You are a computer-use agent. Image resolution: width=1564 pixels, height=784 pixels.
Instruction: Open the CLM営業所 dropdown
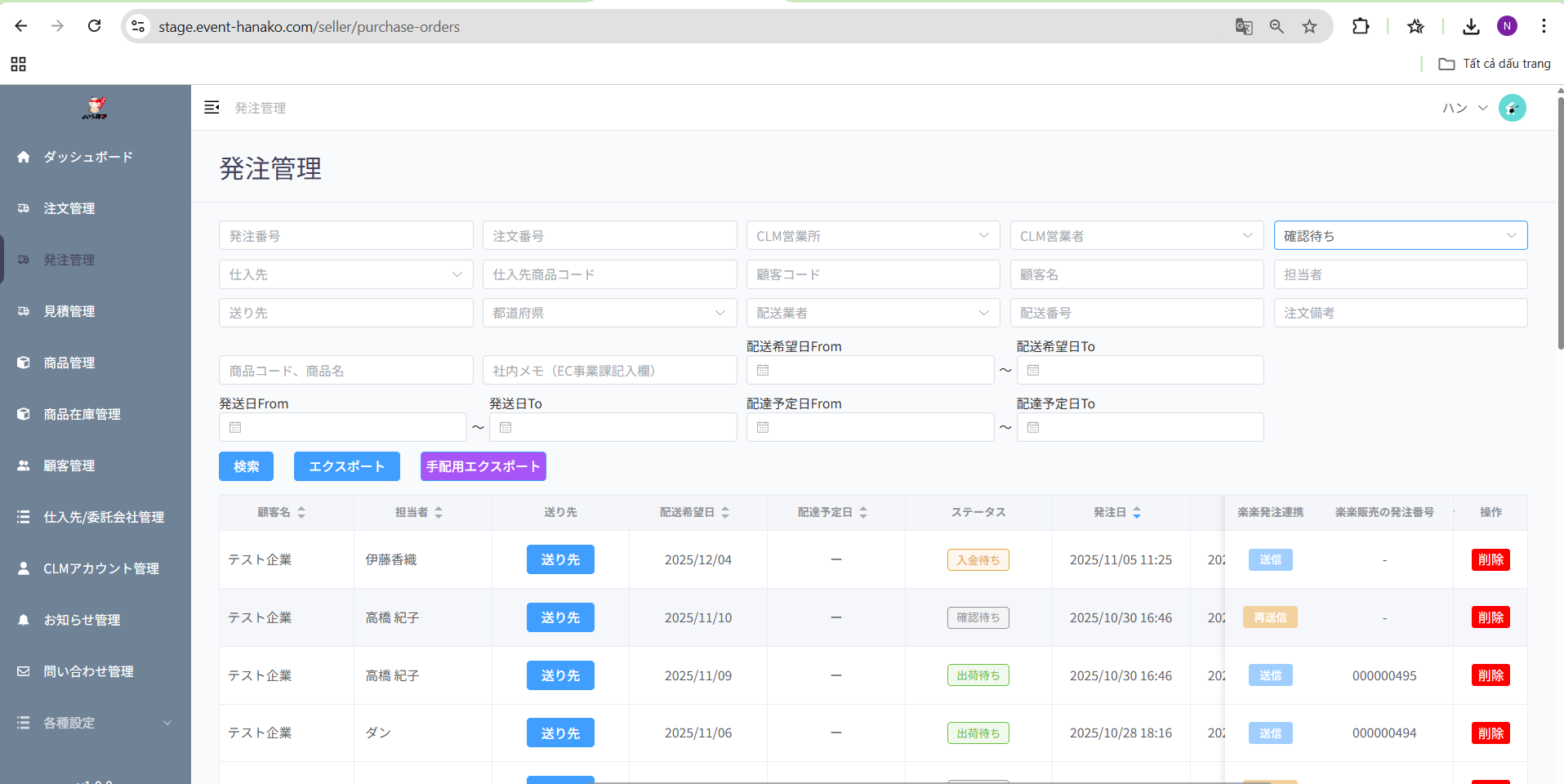point(872,236)
